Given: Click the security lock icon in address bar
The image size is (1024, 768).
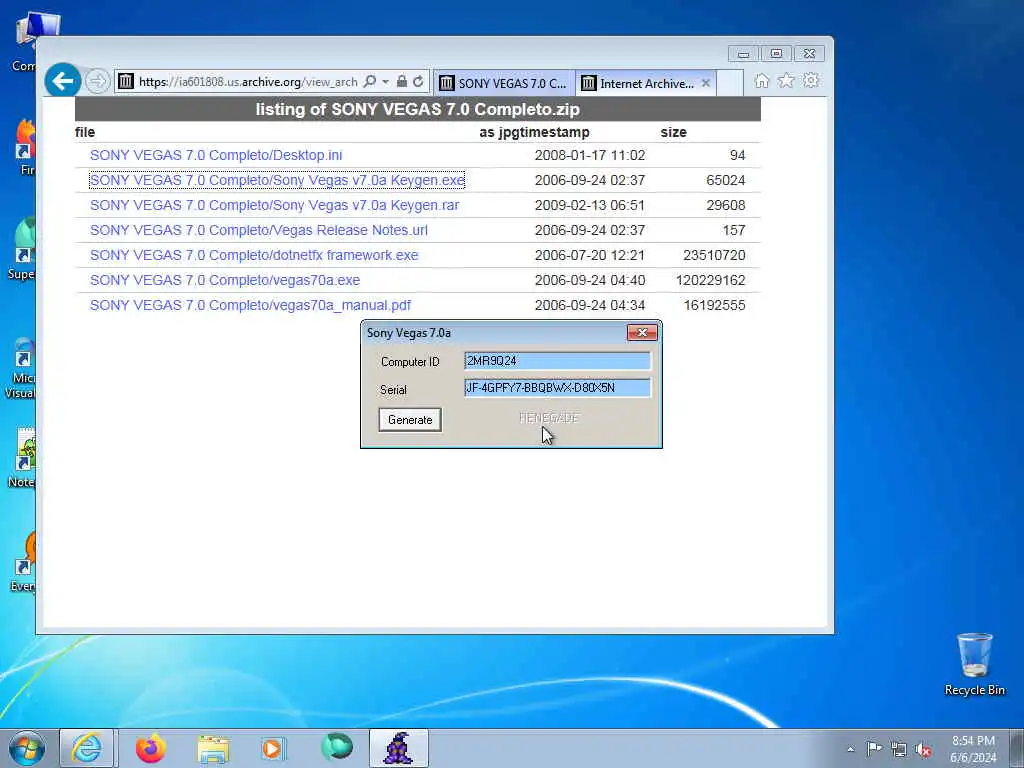Looking at the screenshot, I should [402, 82].
